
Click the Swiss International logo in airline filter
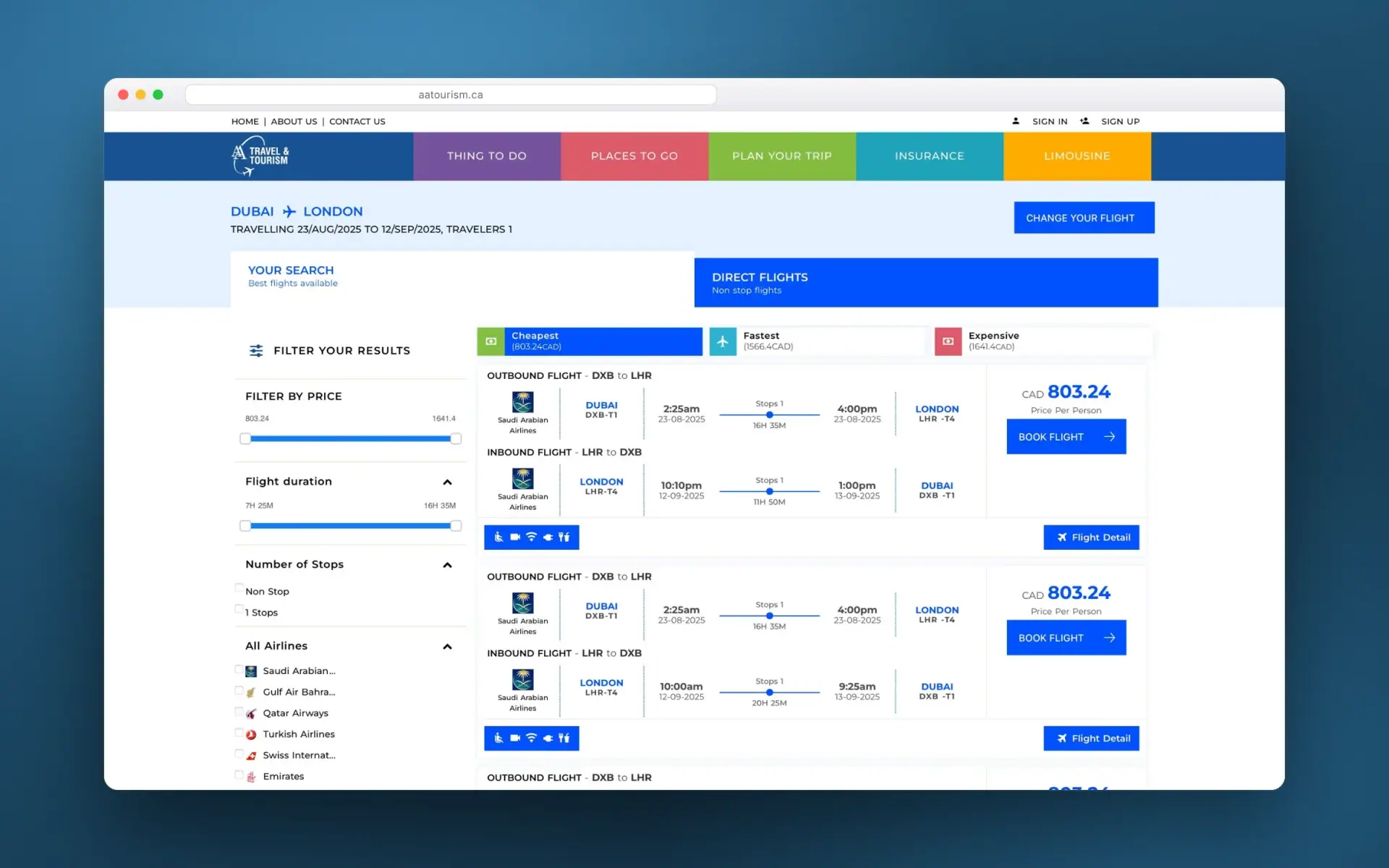click(251, 756)
